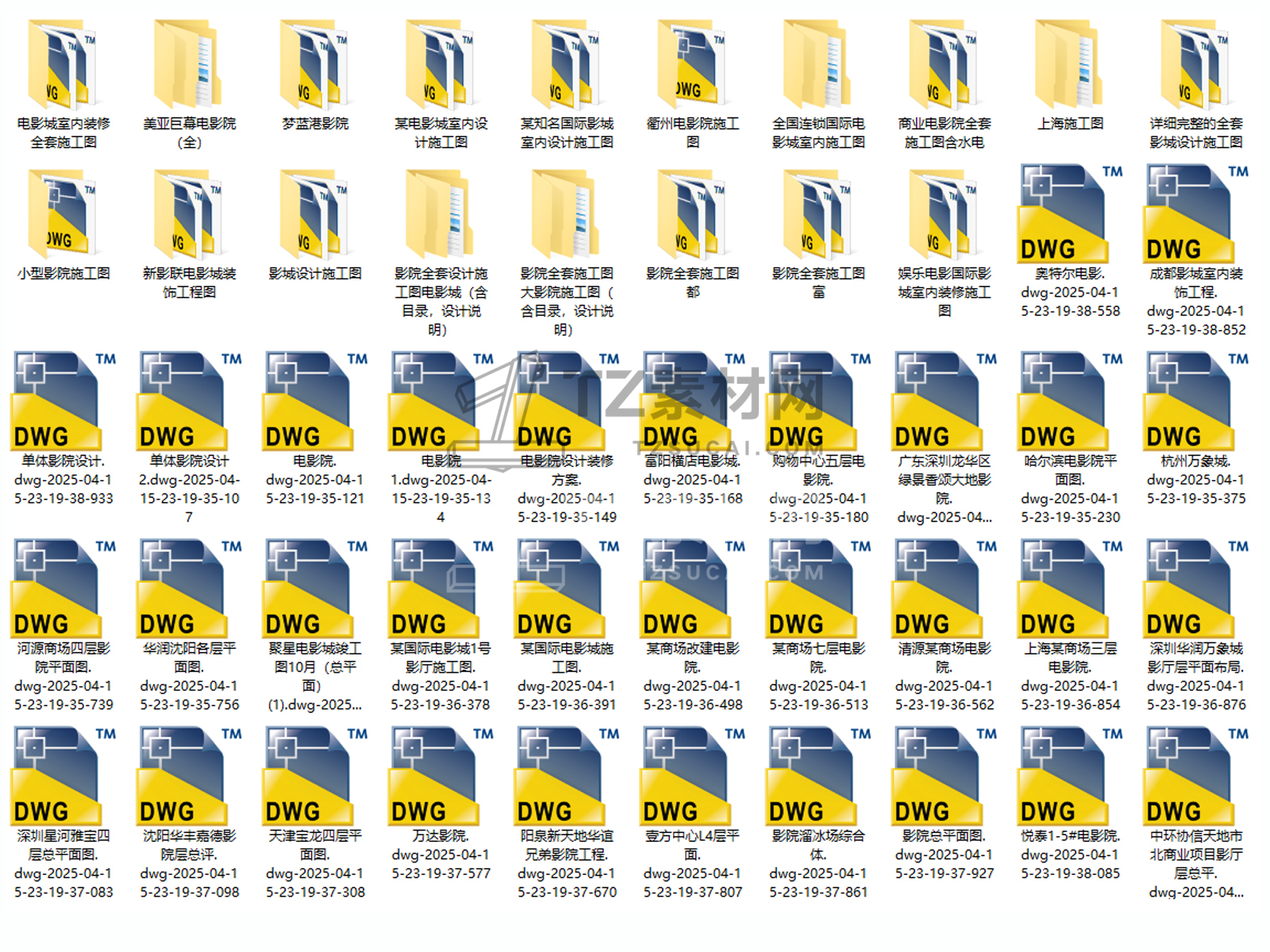Viewport: 1270px width, 952px height.
Task: Select the 富阳横店电影城 DWG file icon
Action: 692,401
